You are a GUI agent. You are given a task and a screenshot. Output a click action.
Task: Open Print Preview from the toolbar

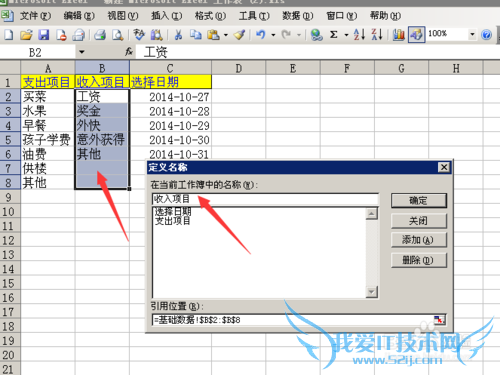[117, 35]
